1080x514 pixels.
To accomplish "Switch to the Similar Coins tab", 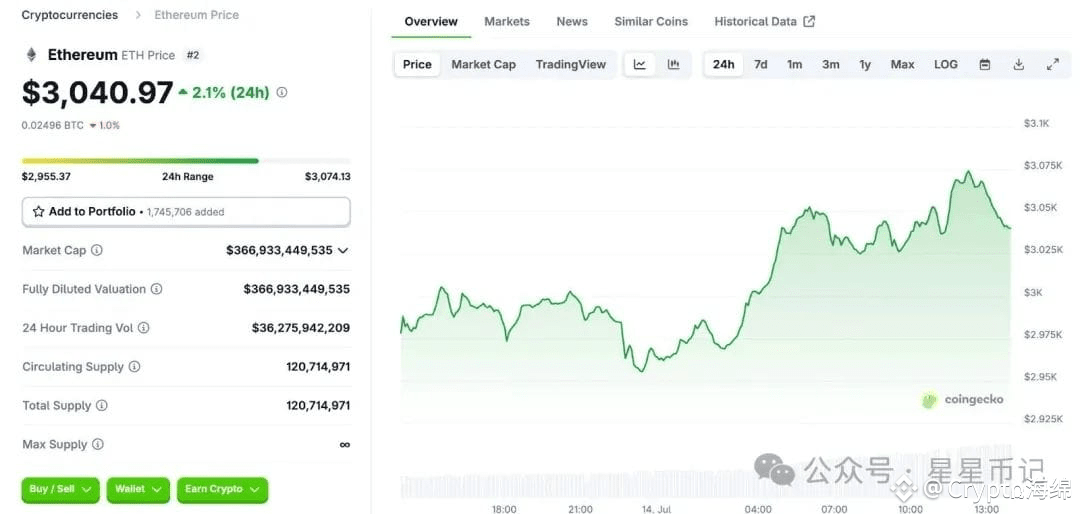I will (x=651, y=21).
